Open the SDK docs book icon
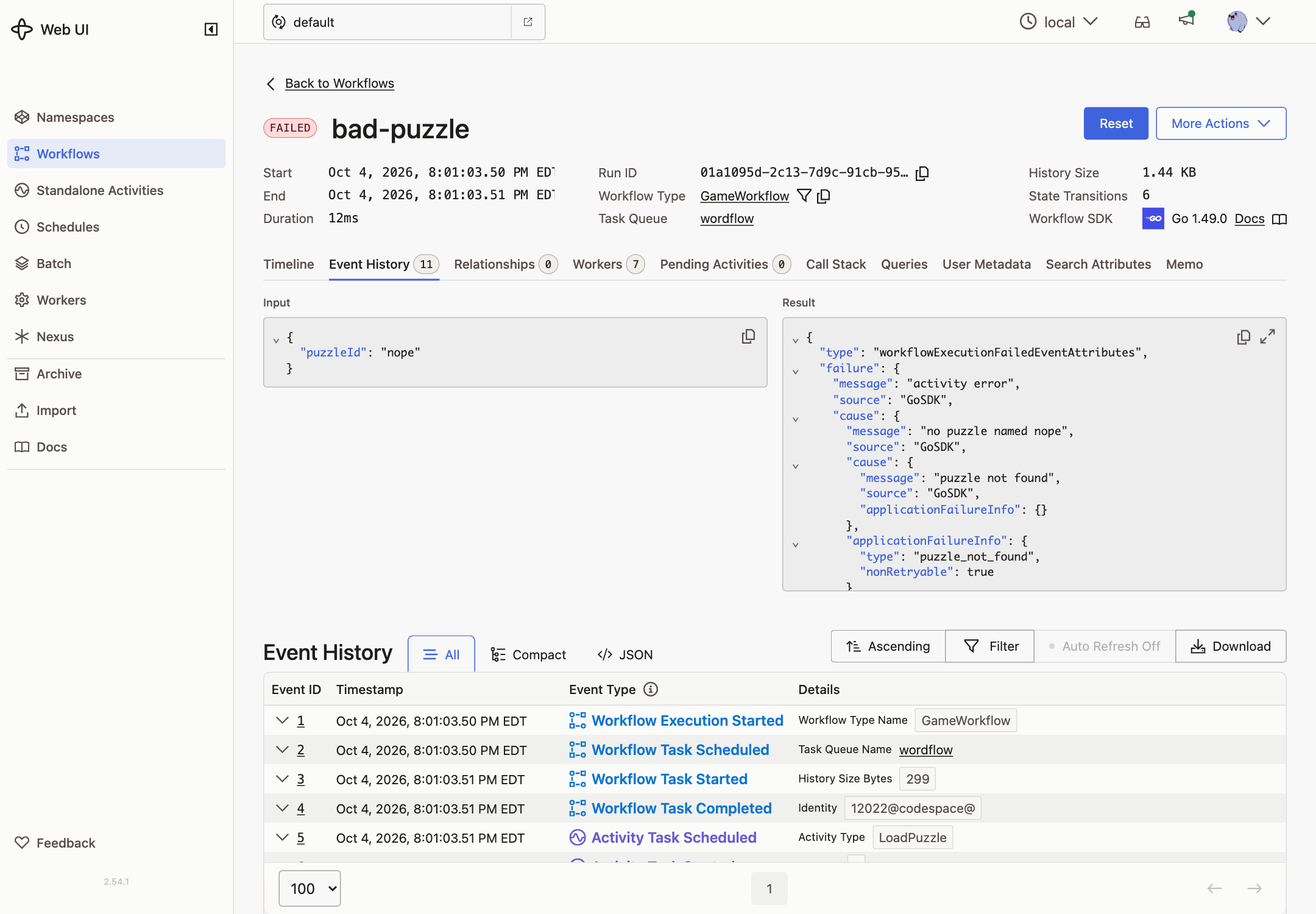Screen dimensions: 1316x914 pos(1279,219)
